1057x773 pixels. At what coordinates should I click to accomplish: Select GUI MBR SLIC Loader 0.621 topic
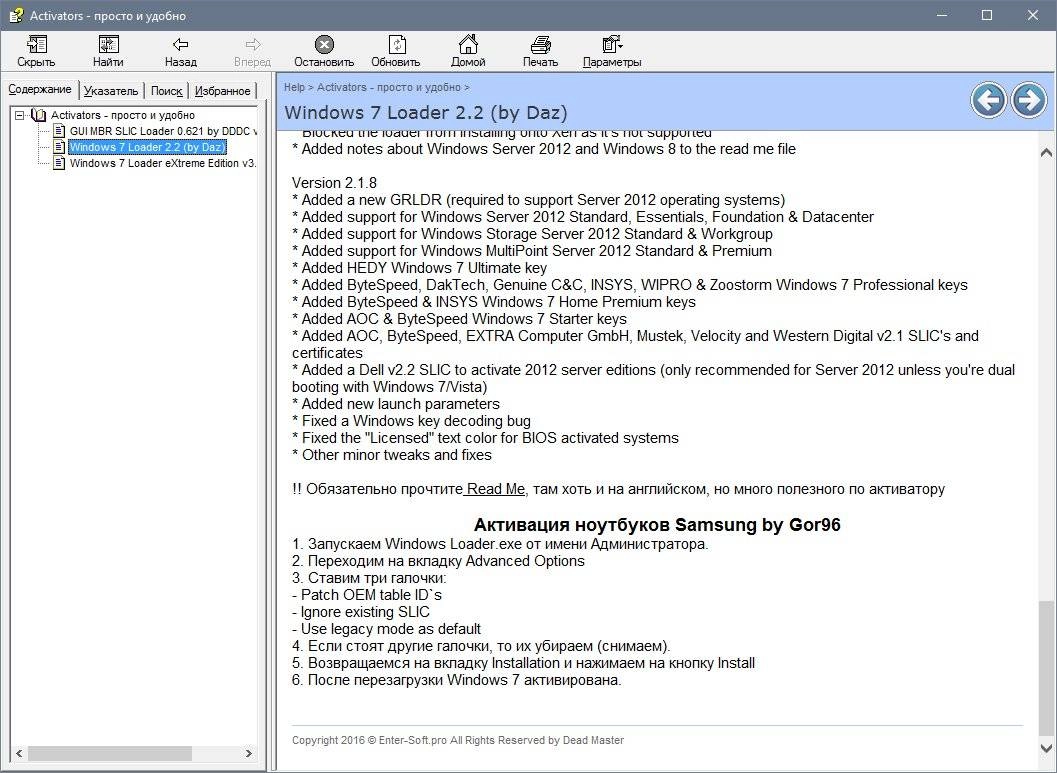click(162, 131)
